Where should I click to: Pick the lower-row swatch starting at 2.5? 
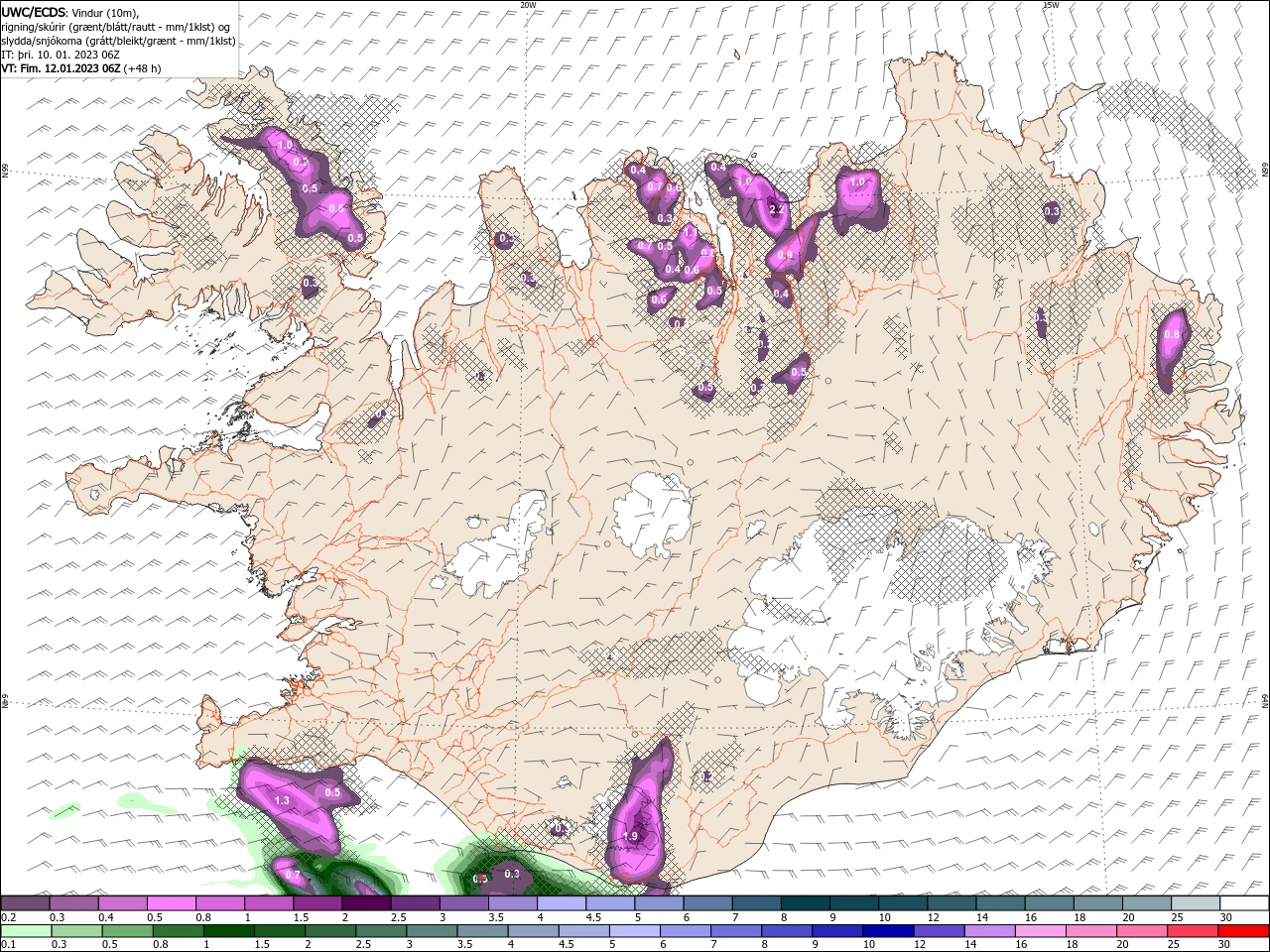click(x=380, y=931)
